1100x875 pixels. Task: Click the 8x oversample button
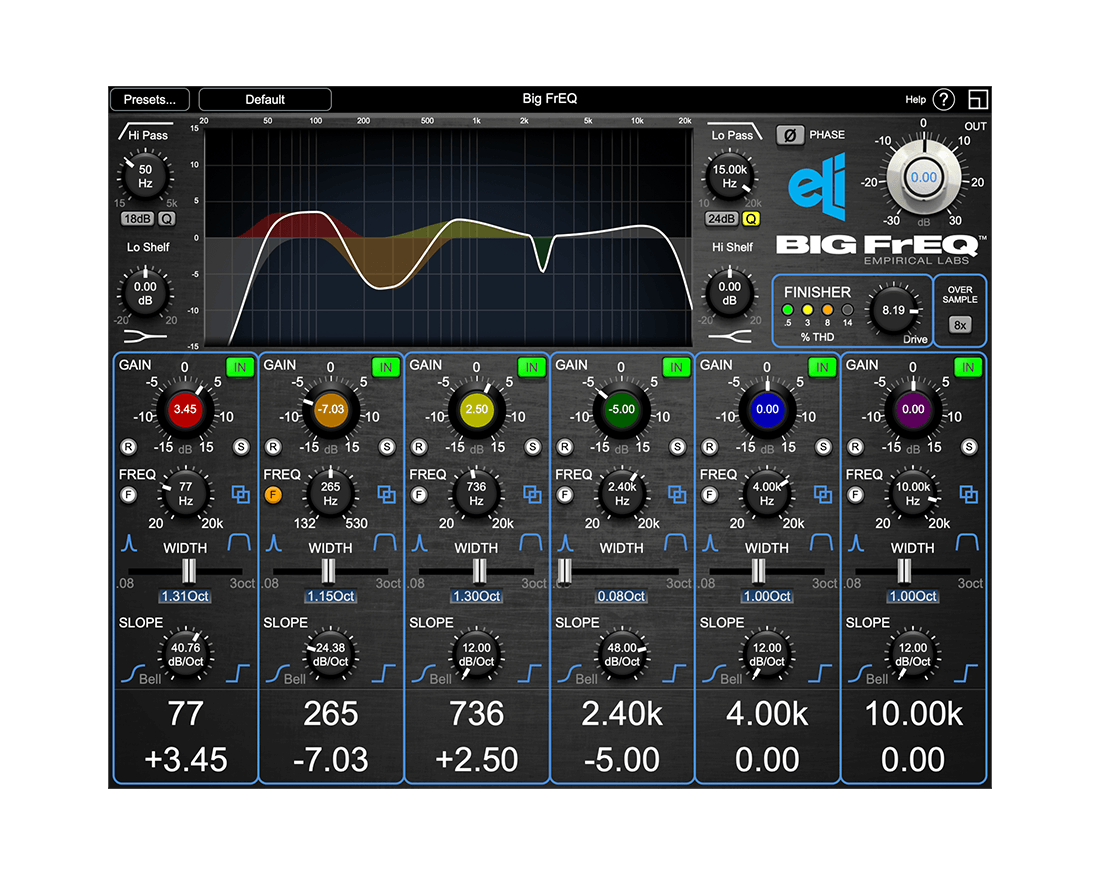960,325
